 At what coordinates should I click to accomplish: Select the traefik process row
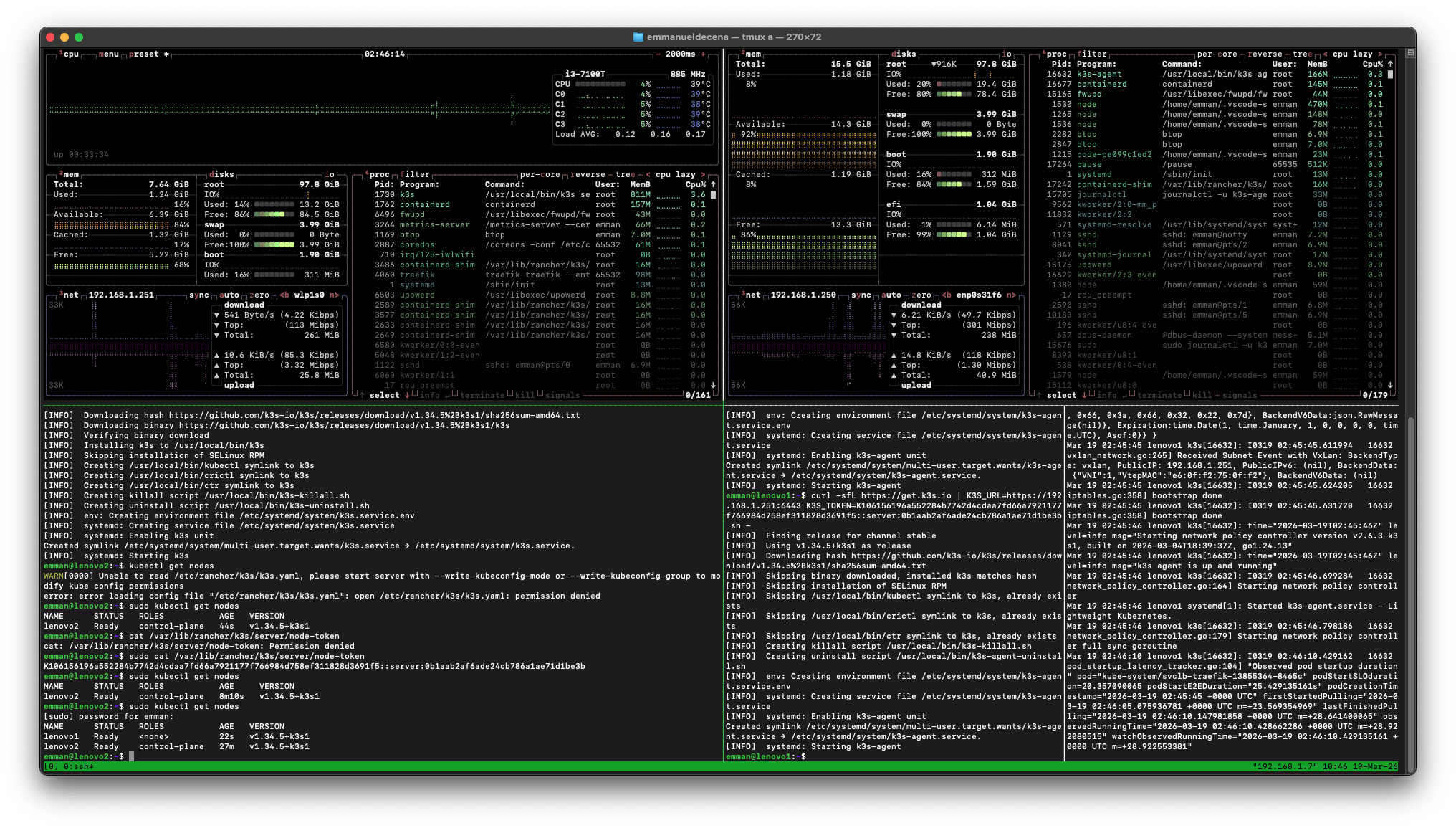pyautogui.click(x=539, y=275)
